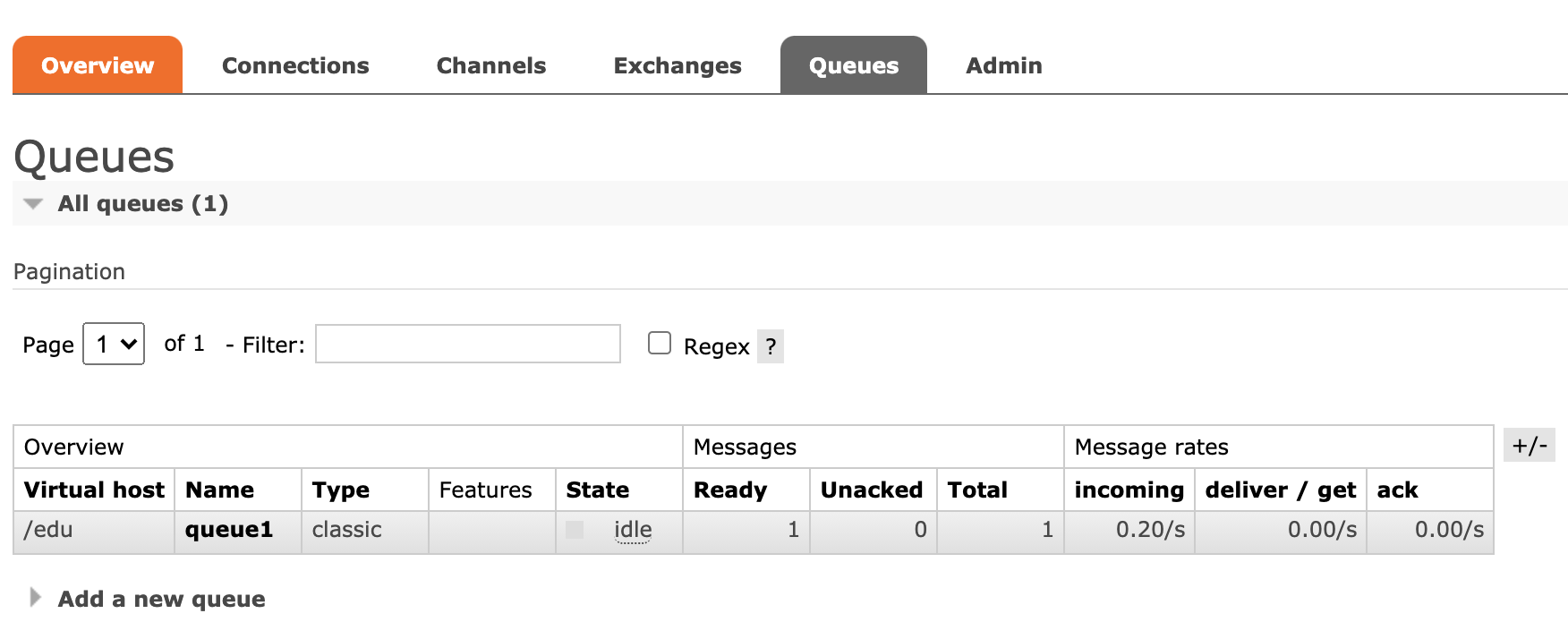
Task: Enable the Regex checkbox
Action: tap(660, 344)
